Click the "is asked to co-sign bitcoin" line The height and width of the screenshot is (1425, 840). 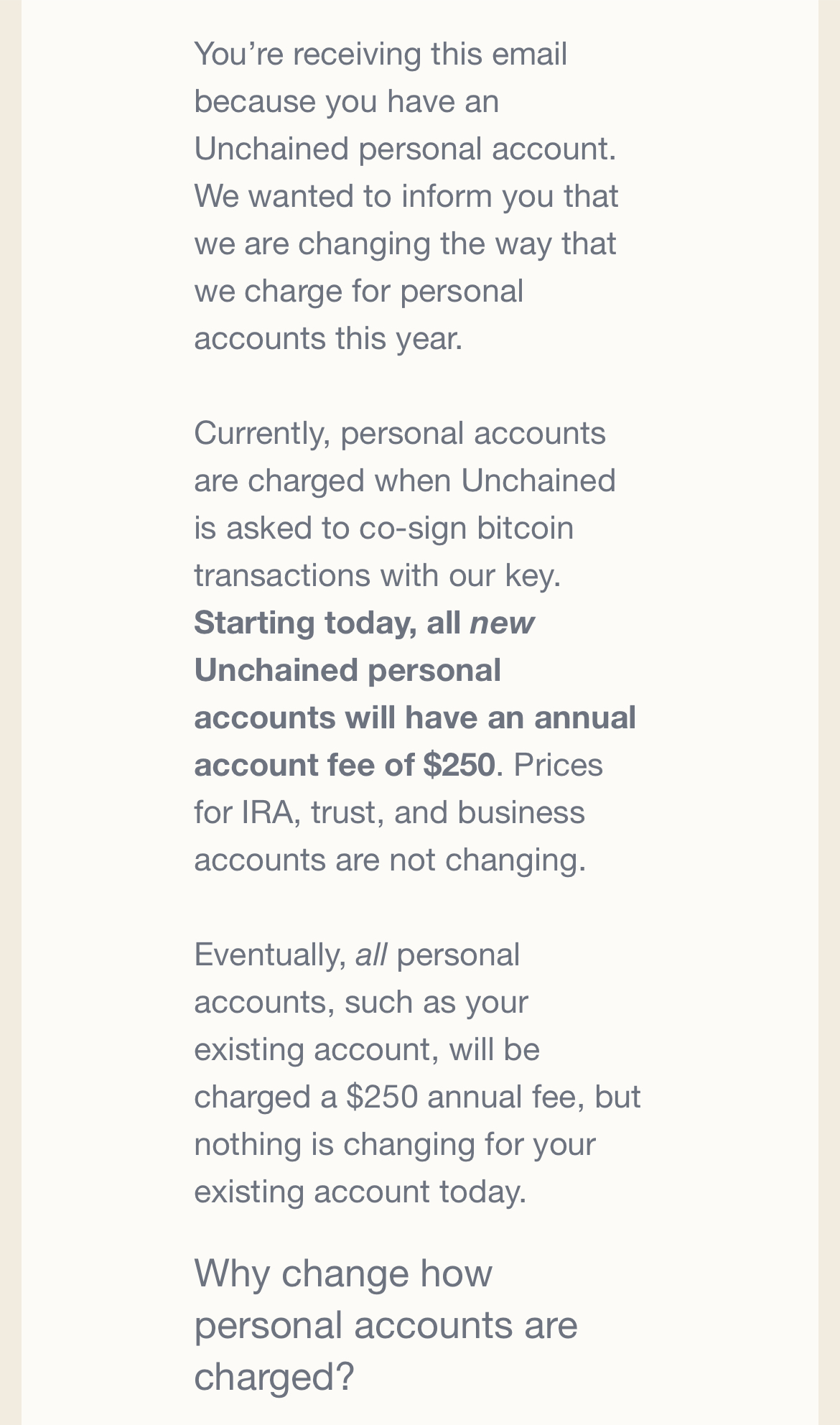pos(384,529)
